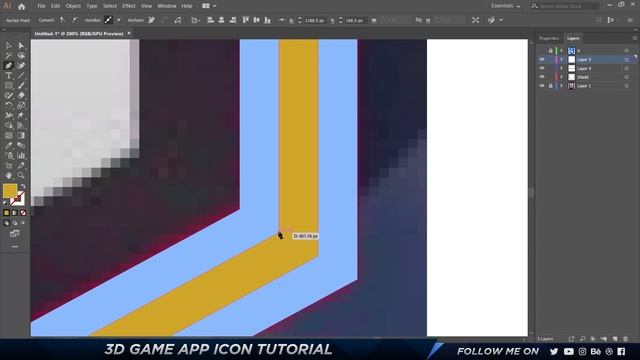Select the Rotate tool
Viewport: 640px width, 360px height.
tap(9, 106)
